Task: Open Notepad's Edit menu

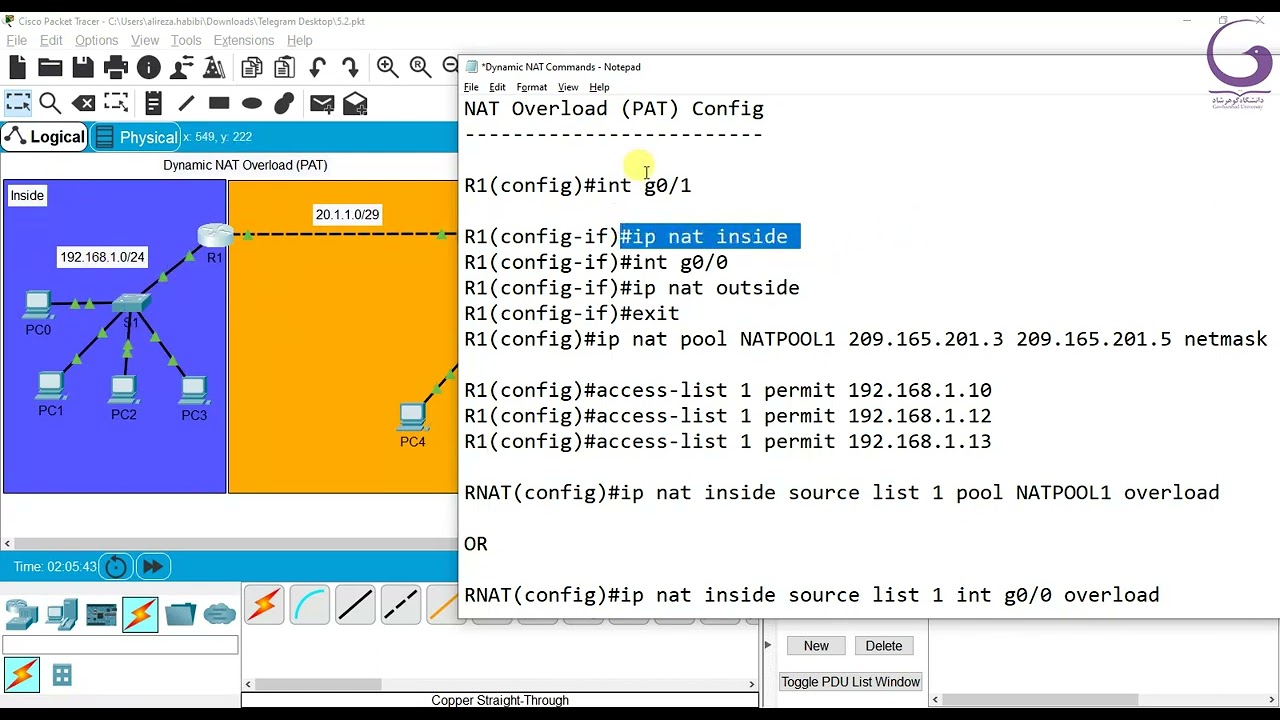Action: [497, 87]
